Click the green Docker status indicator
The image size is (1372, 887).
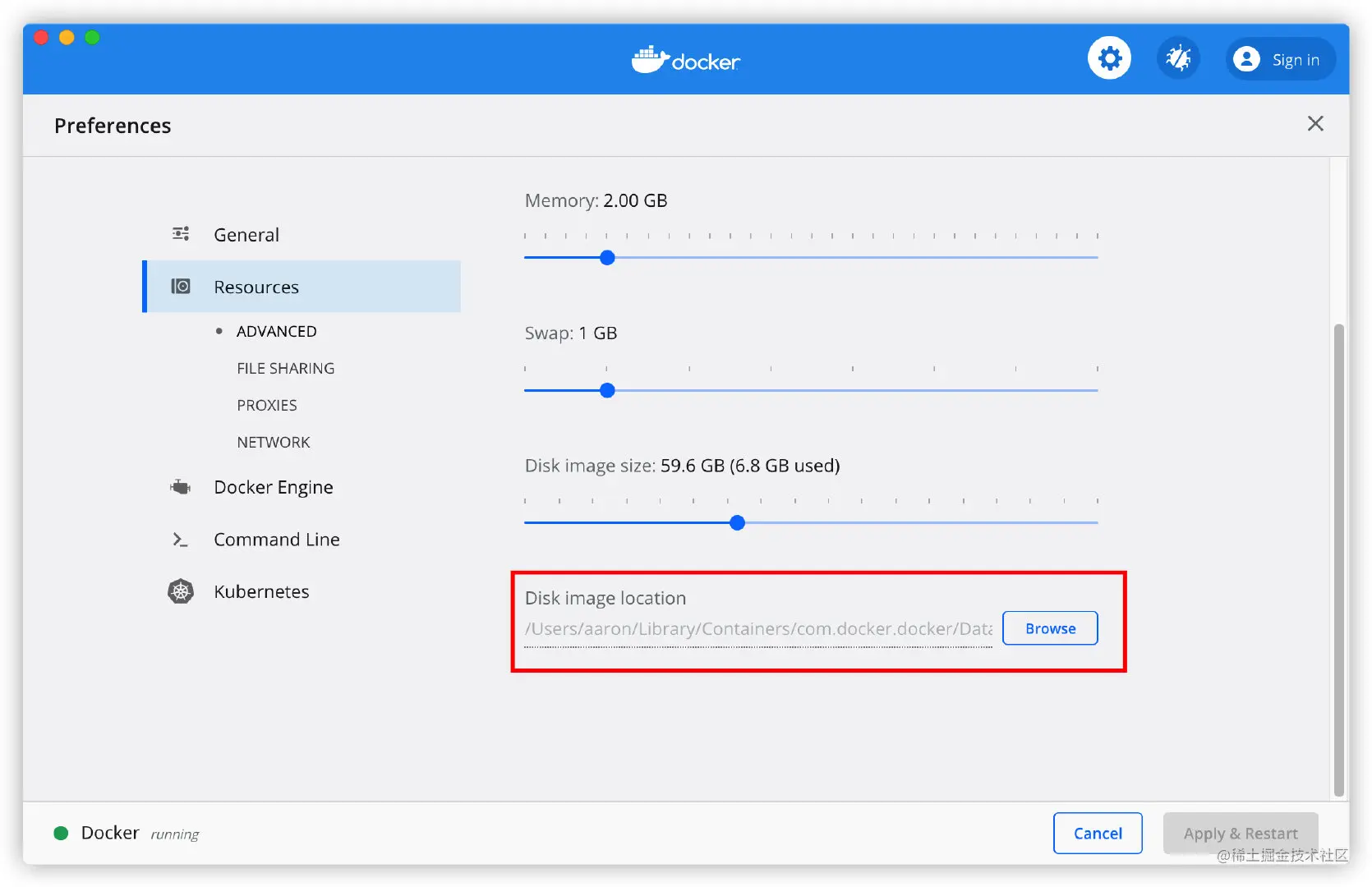click(61, 833)
